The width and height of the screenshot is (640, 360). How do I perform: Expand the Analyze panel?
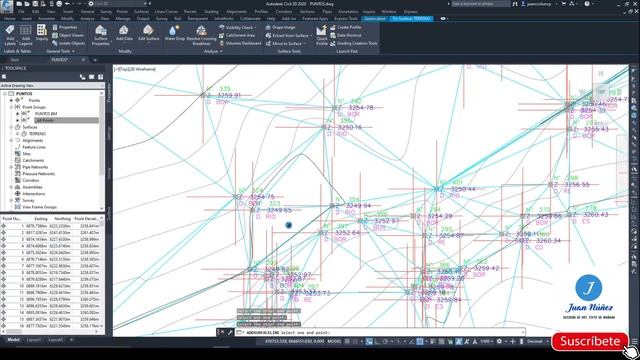coord(213,51)
